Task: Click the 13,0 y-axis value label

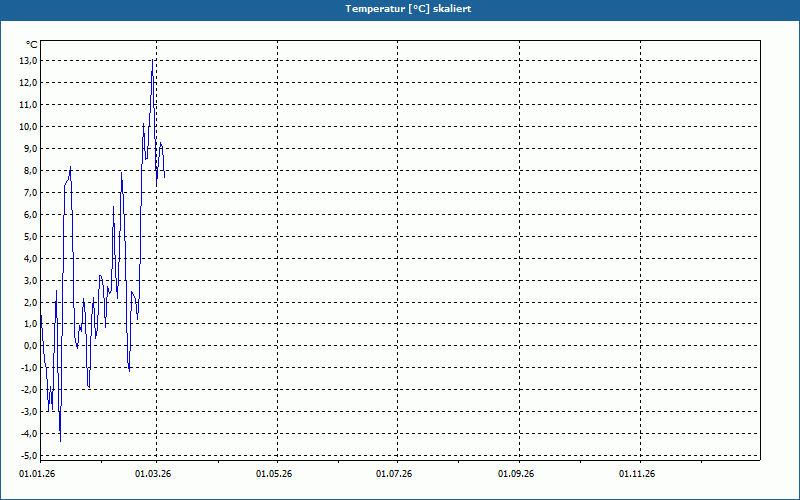Action: click(28, 61)
